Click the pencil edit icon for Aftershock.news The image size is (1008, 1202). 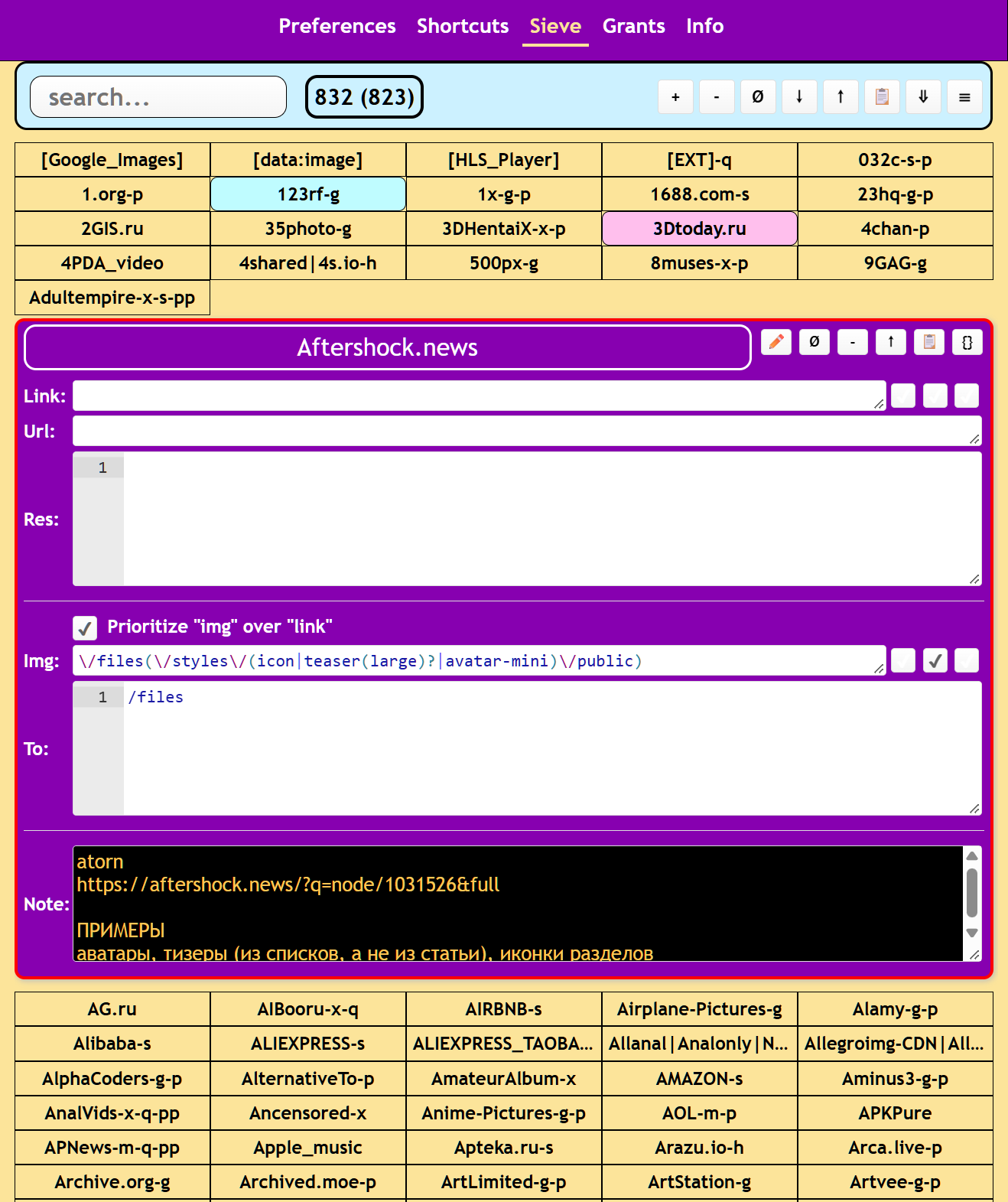[x=776, y=342]
